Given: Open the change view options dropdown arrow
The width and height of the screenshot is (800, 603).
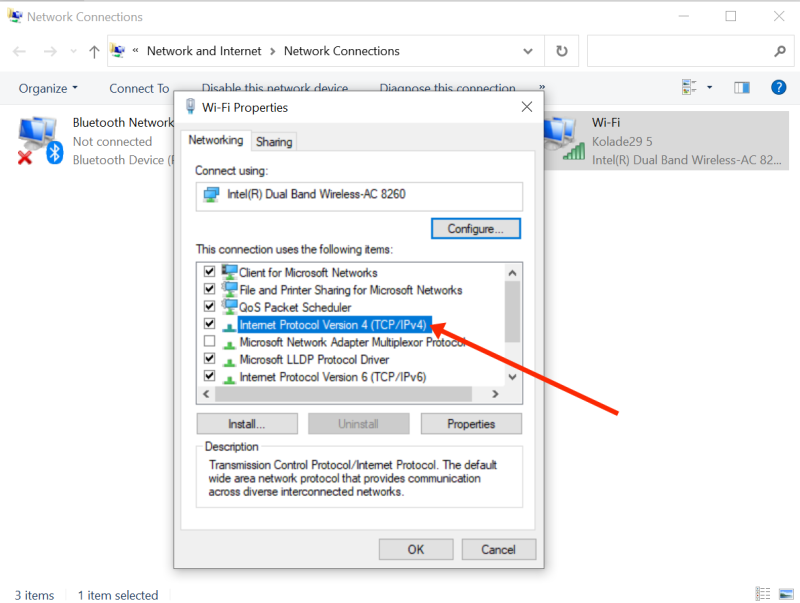Looking at the screenshot, I should [x=709, y=88].
